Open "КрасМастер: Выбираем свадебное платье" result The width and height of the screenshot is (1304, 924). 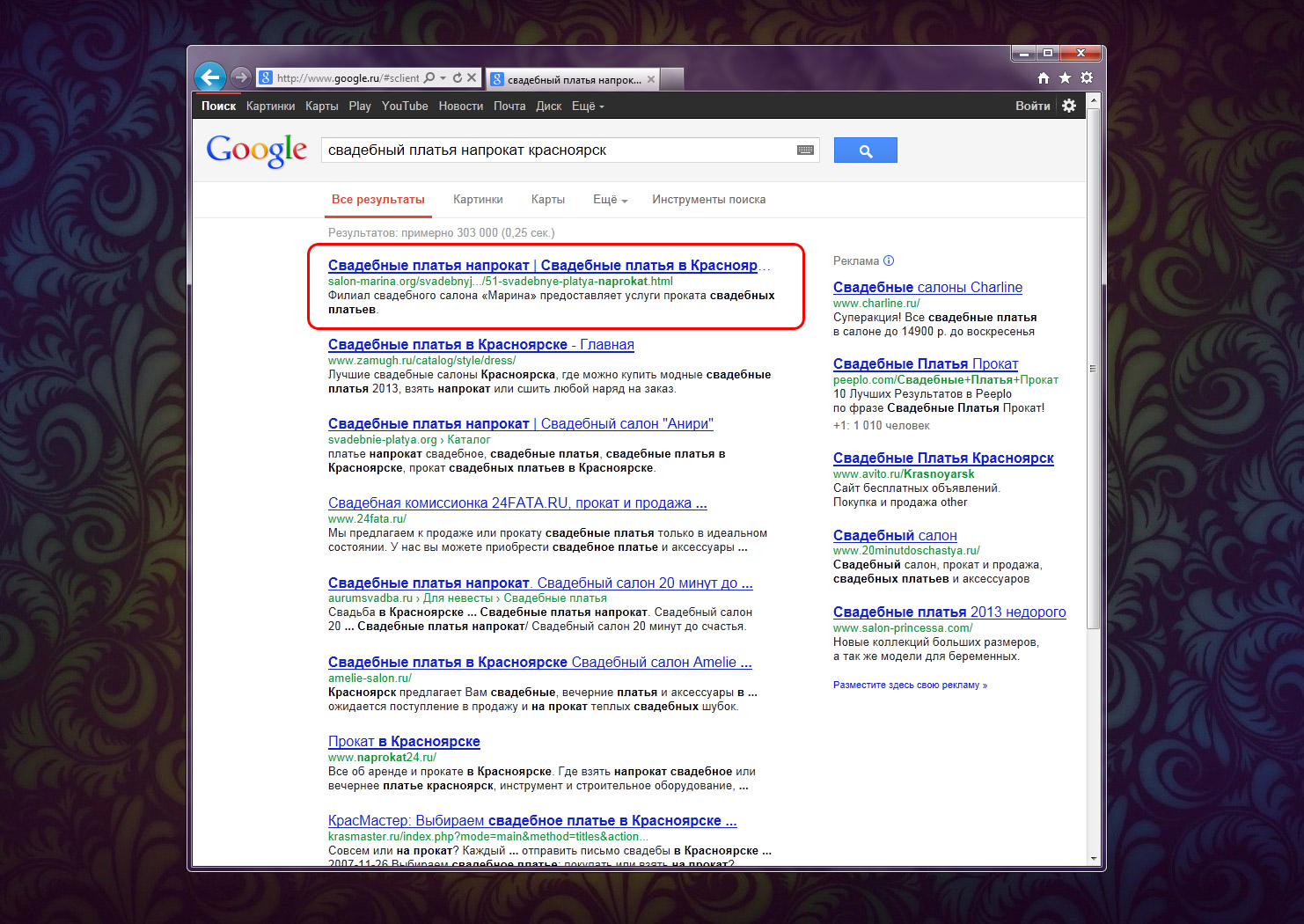click(x=532, y=821)
